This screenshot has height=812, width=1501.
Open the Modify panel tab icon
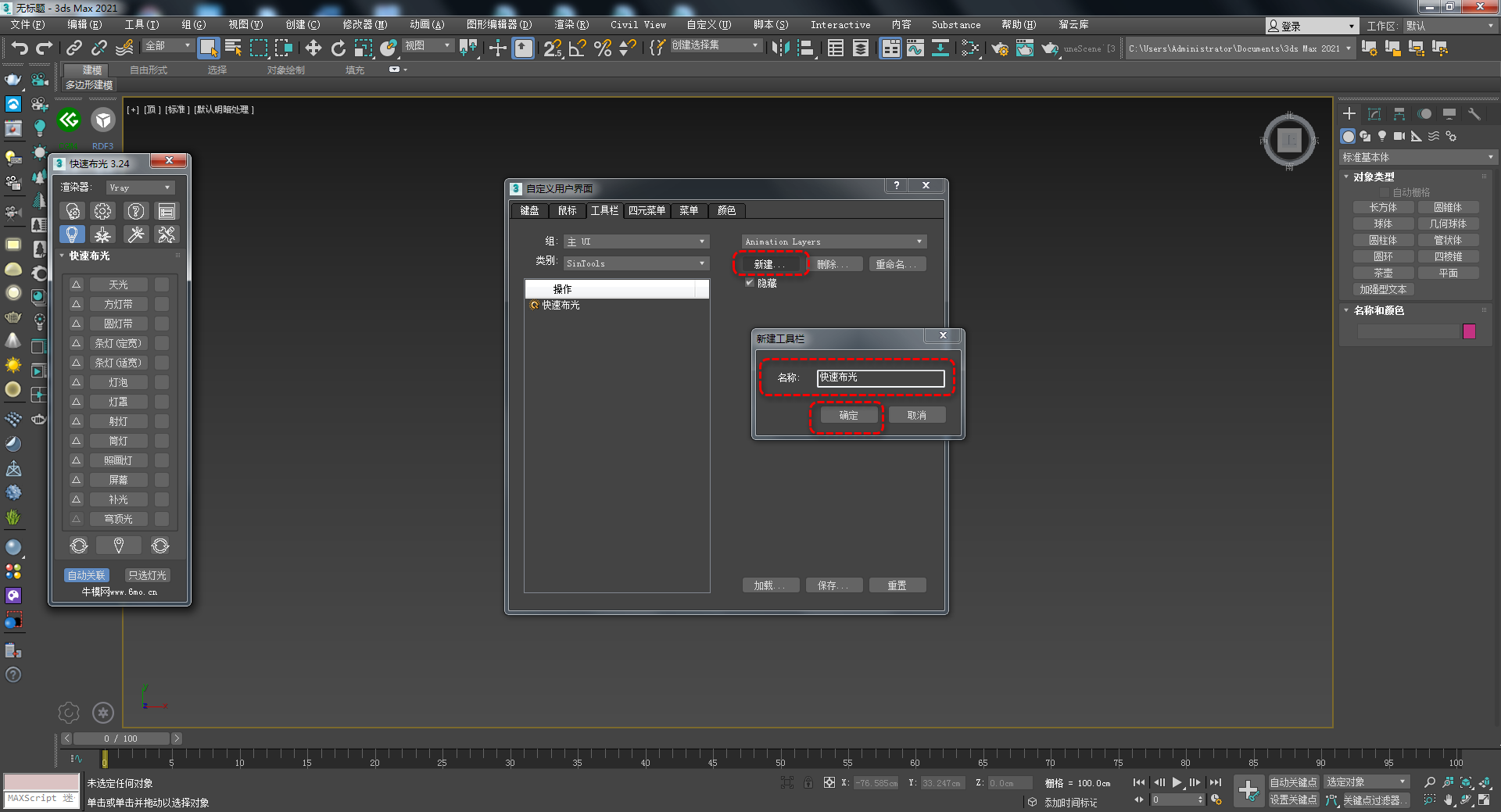pyautogui.click(x=1374, y=114)
